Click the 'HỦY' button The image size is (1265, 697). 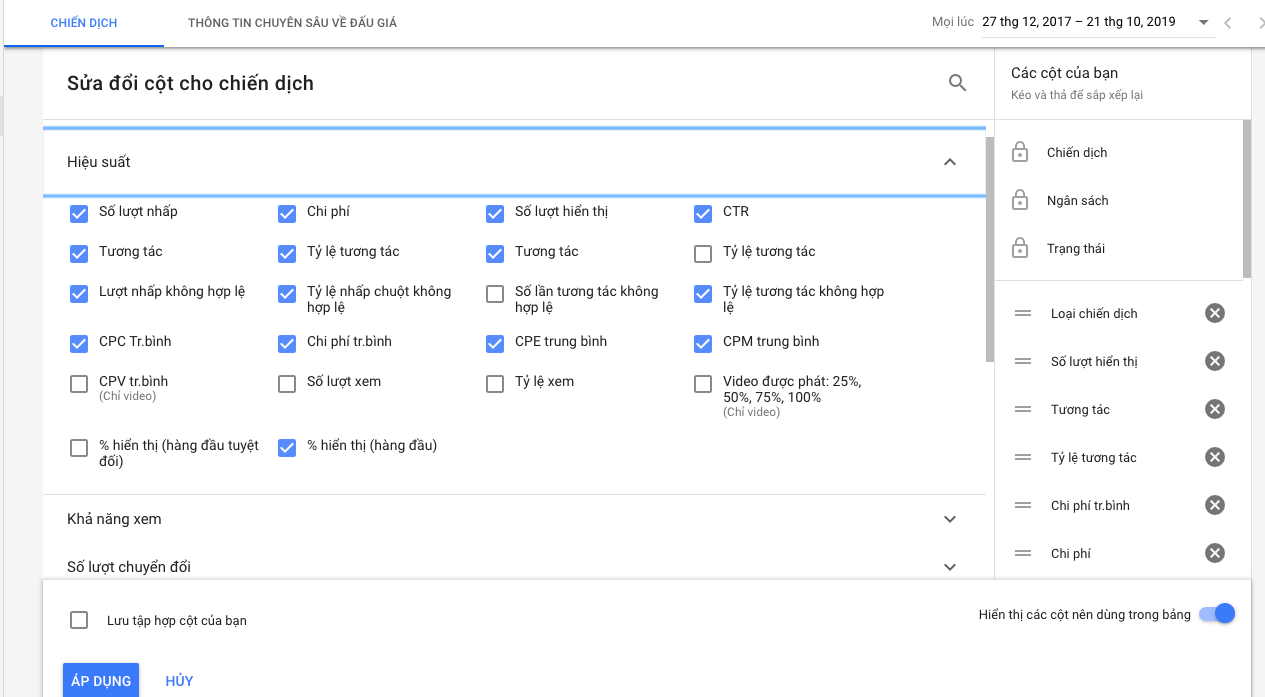coord(179,680)
